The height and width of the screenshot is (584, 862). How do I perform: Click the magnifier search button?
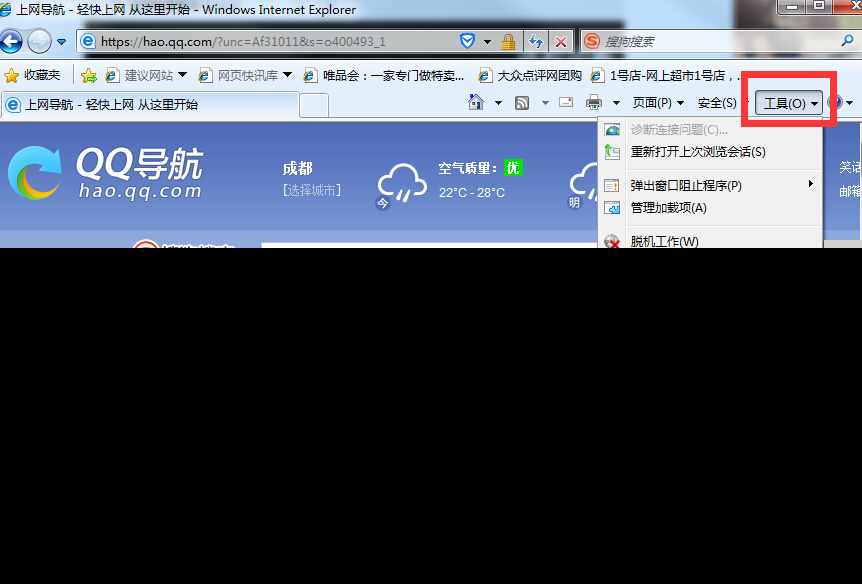coord(847,41)
